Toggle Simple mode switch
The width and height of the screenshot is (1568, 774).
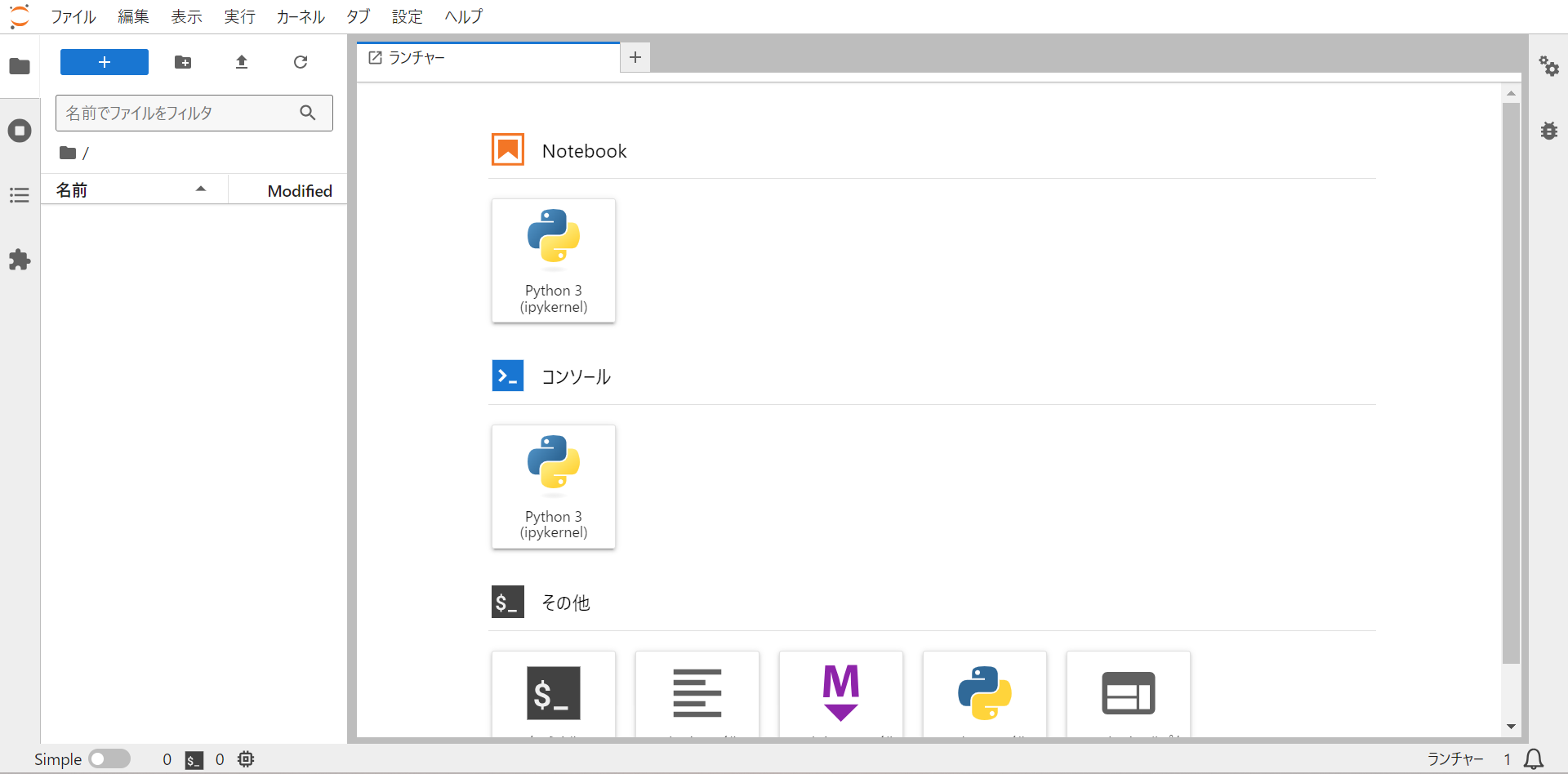(109, 759)
